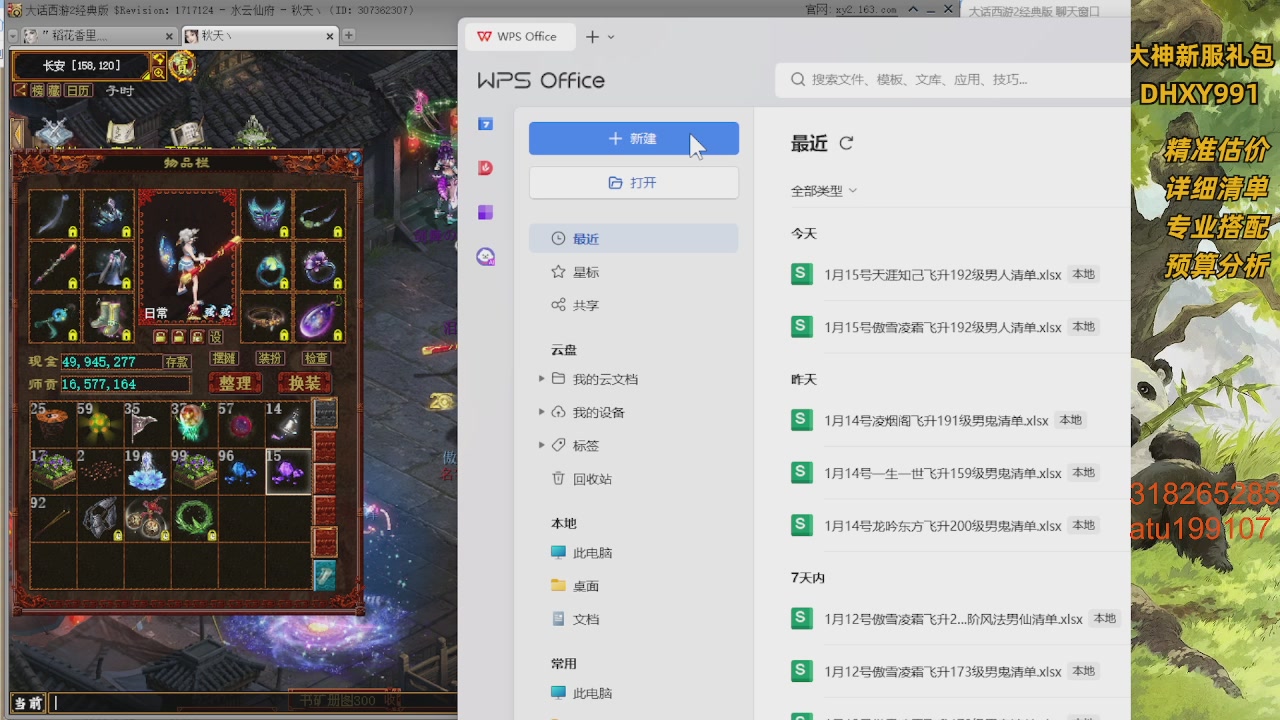Click the inventory item with count 25

[53, 424]
